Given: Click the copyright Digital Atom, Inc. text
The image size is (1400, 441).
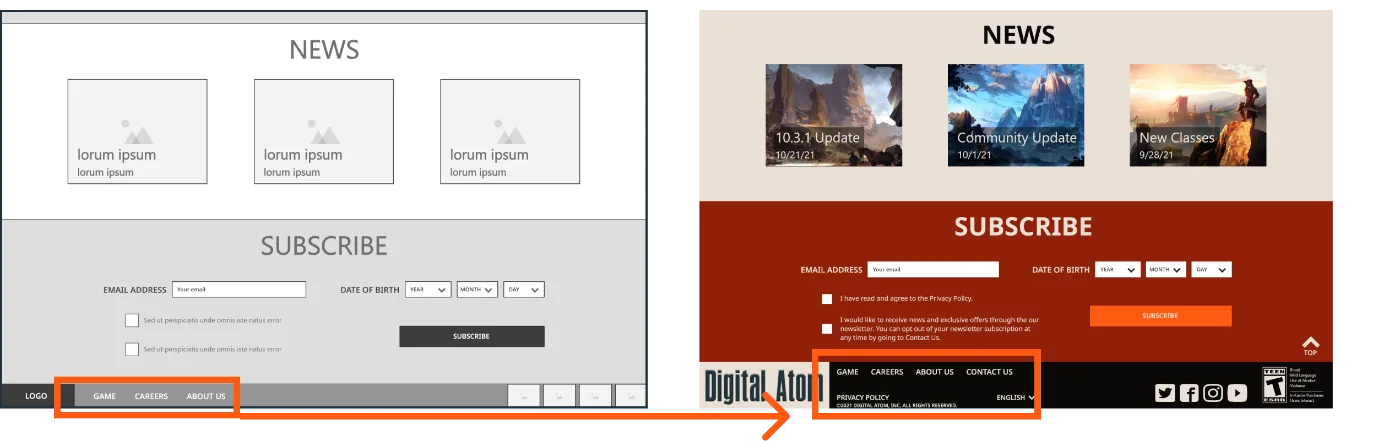Looking at the screenshot, I should tap(897, 405).
